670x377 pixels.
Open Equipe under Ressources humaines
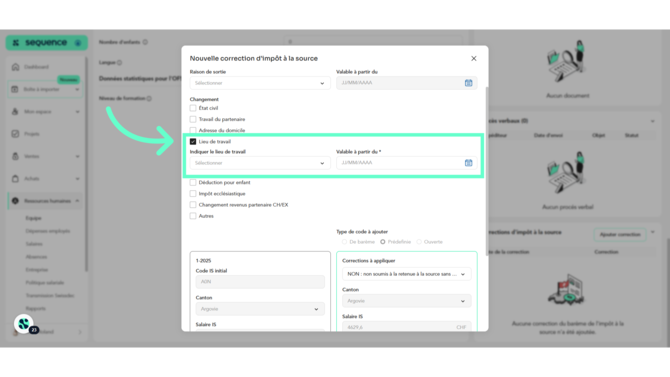[33, 218]
